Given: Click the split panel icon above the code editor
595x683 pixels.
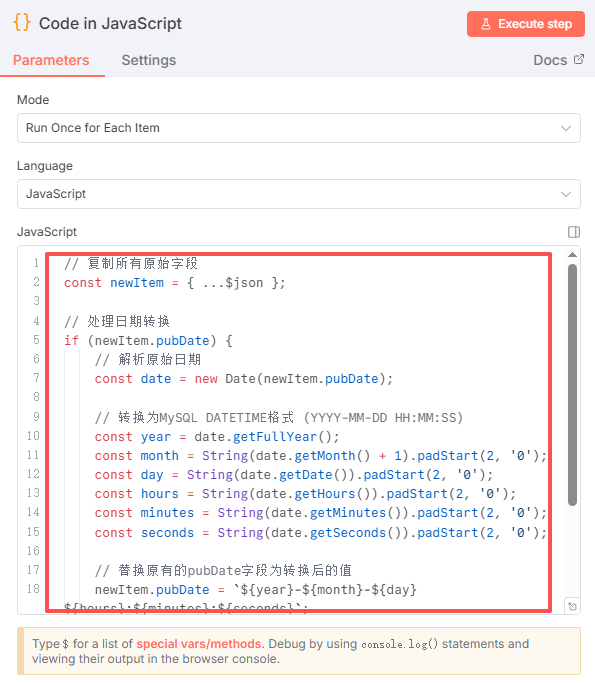Looking at the screenshot, I should [574, 232].
